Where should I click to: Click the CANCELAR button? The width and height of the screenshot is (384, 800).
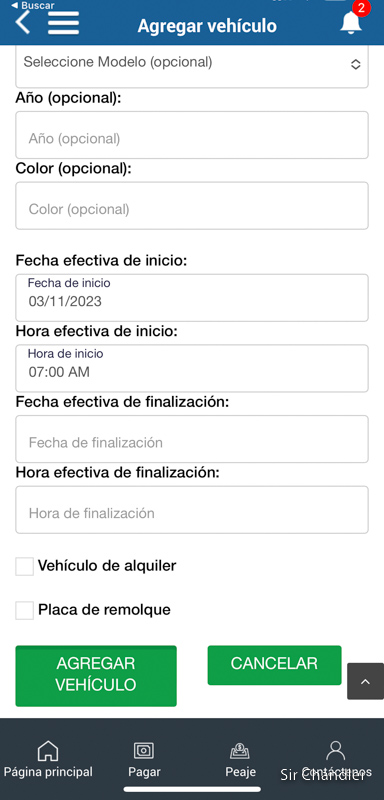274,665
